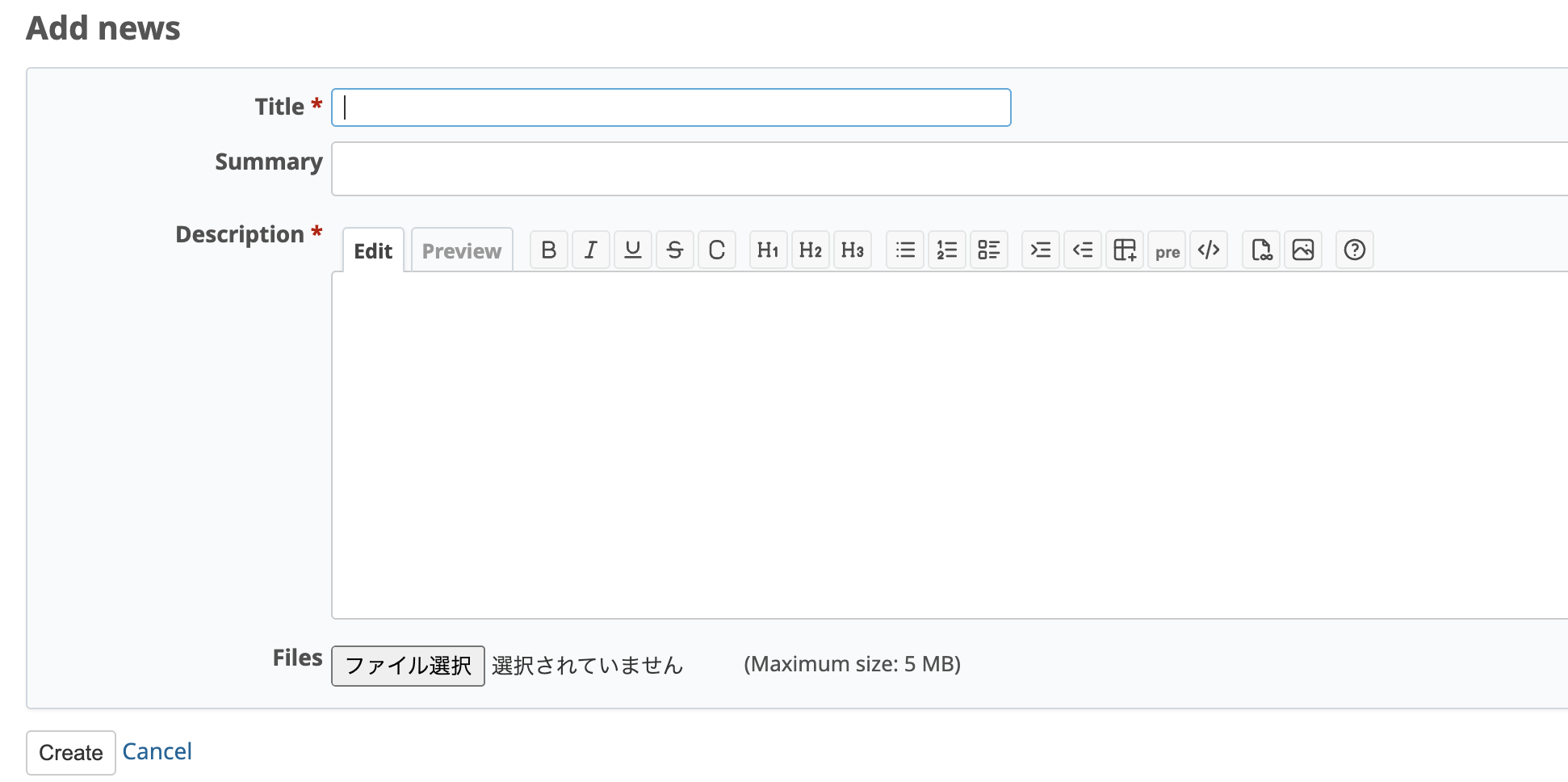Insert a Heading 2
The width and height of the screenshot is (1568, 782).
(810, 250)
